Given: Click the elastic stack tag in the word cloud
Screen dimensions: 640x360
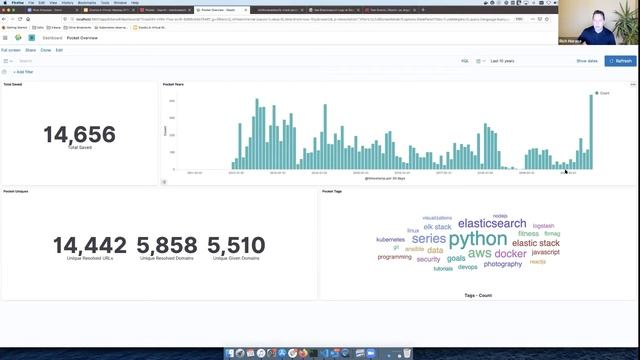Looking at the screenshot, I should (536, 243).
